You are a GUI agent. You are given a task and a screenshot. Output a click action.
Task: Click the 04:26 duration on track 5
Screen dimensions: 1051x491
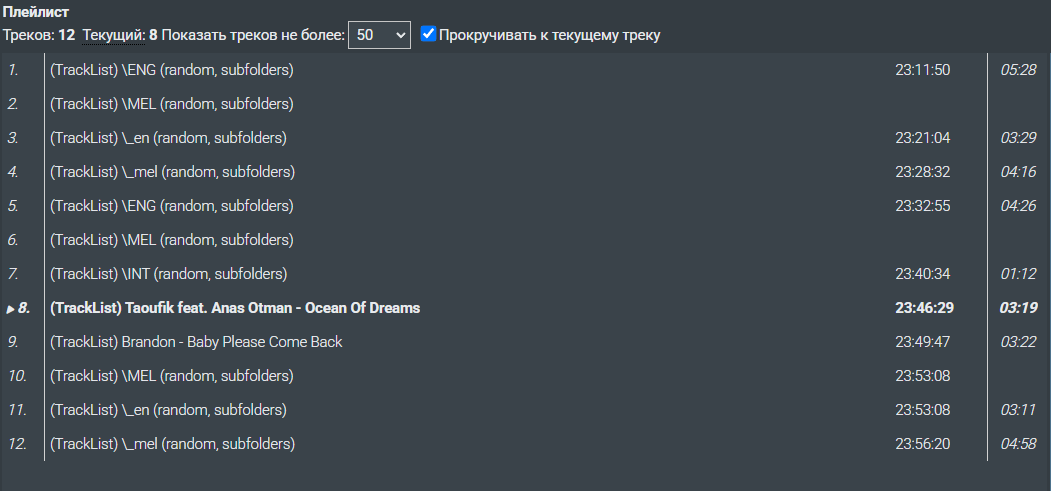[1018, 206]
